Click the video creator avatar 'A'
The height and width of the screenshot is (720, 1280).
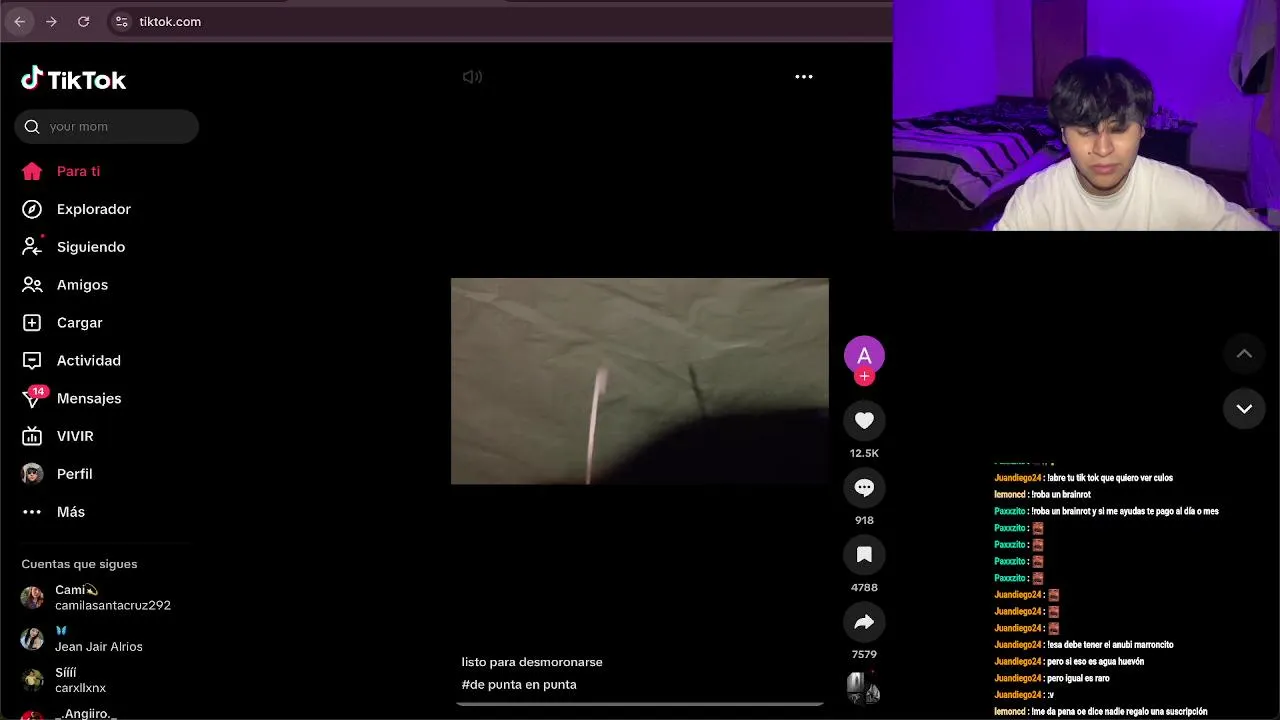point(864,355)
